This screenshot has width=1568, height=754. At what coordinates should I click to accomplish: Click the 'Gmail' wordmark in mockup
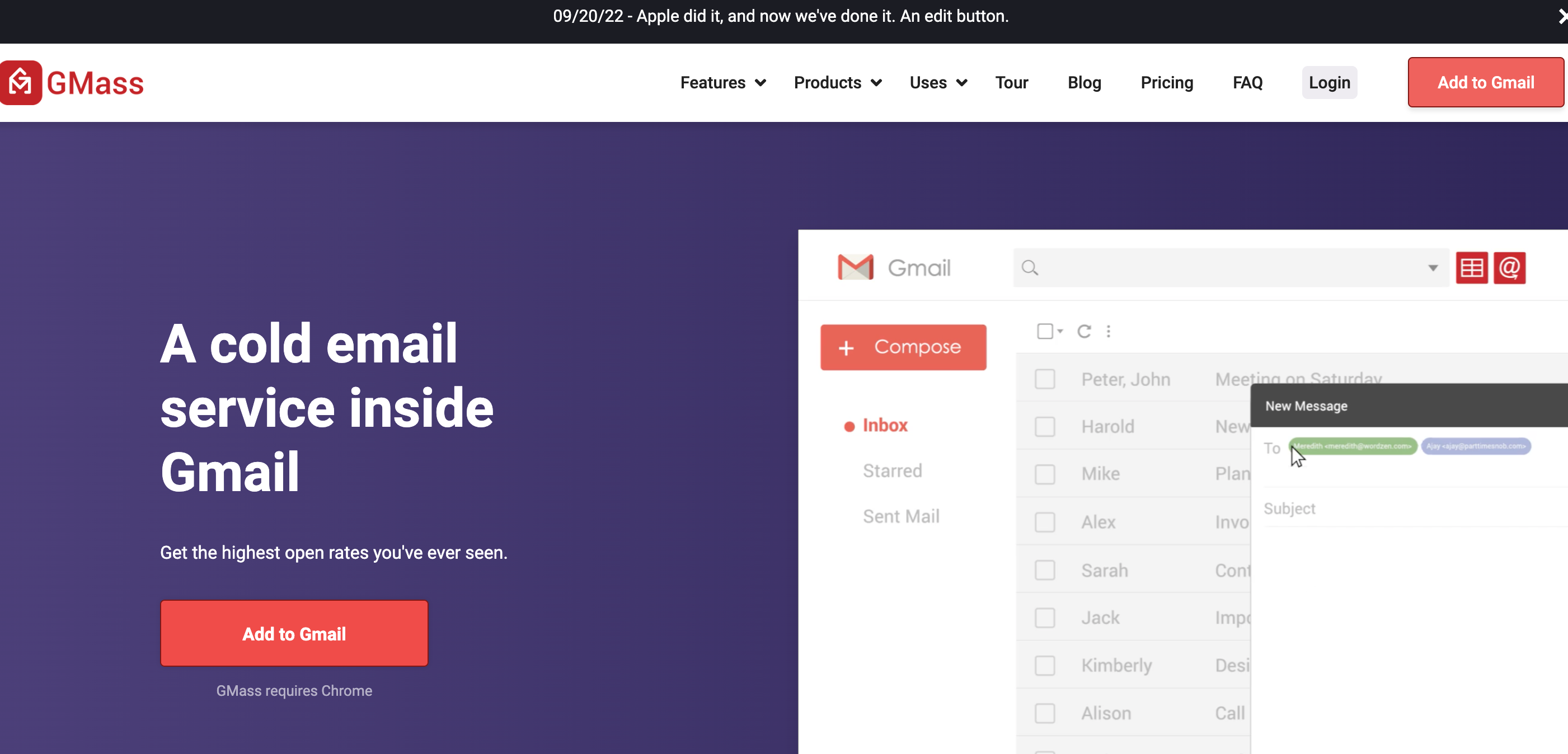coord(918,268)
